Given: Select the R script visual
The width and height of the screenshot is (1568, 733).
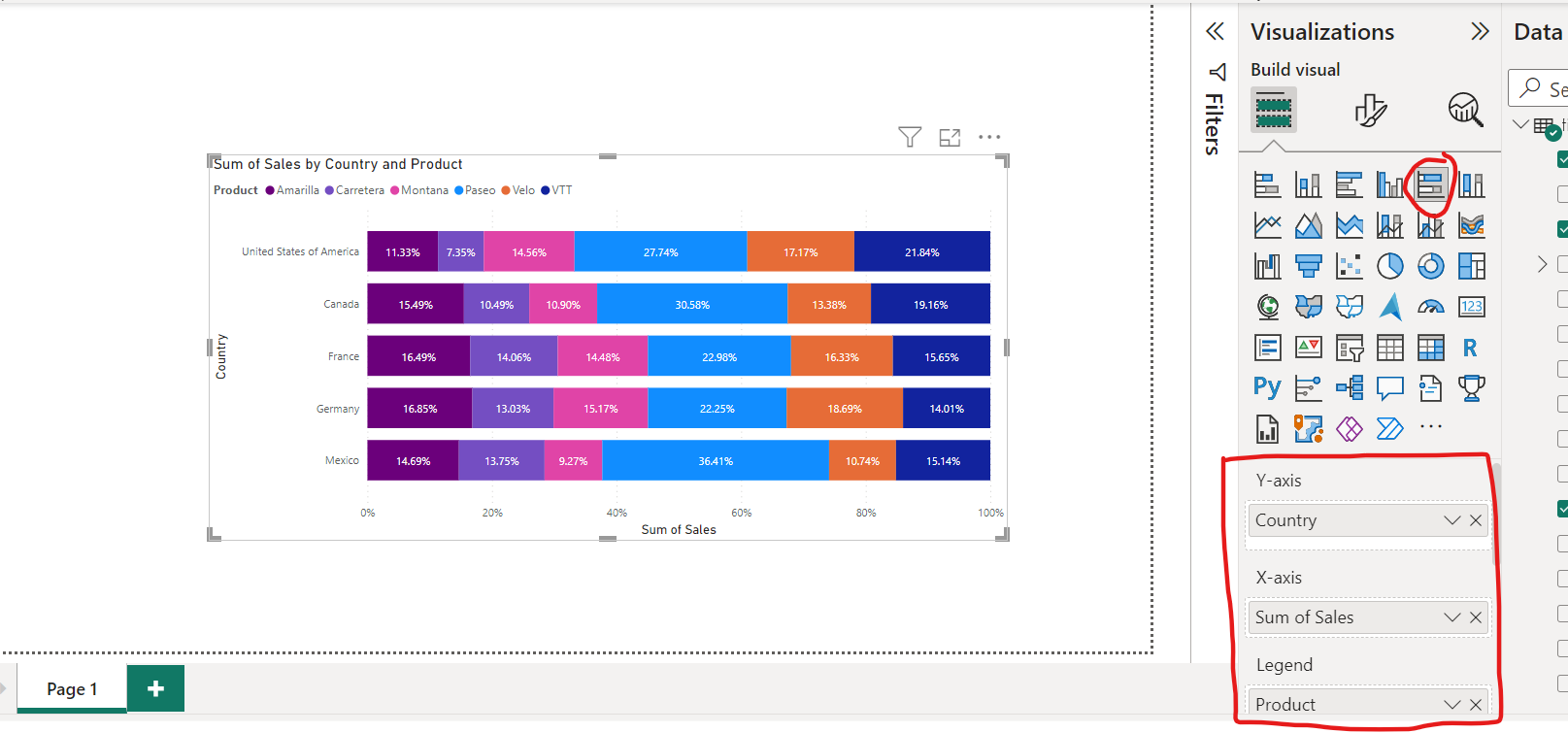Looking at the screenshot, I should [x=1471, y=348].
